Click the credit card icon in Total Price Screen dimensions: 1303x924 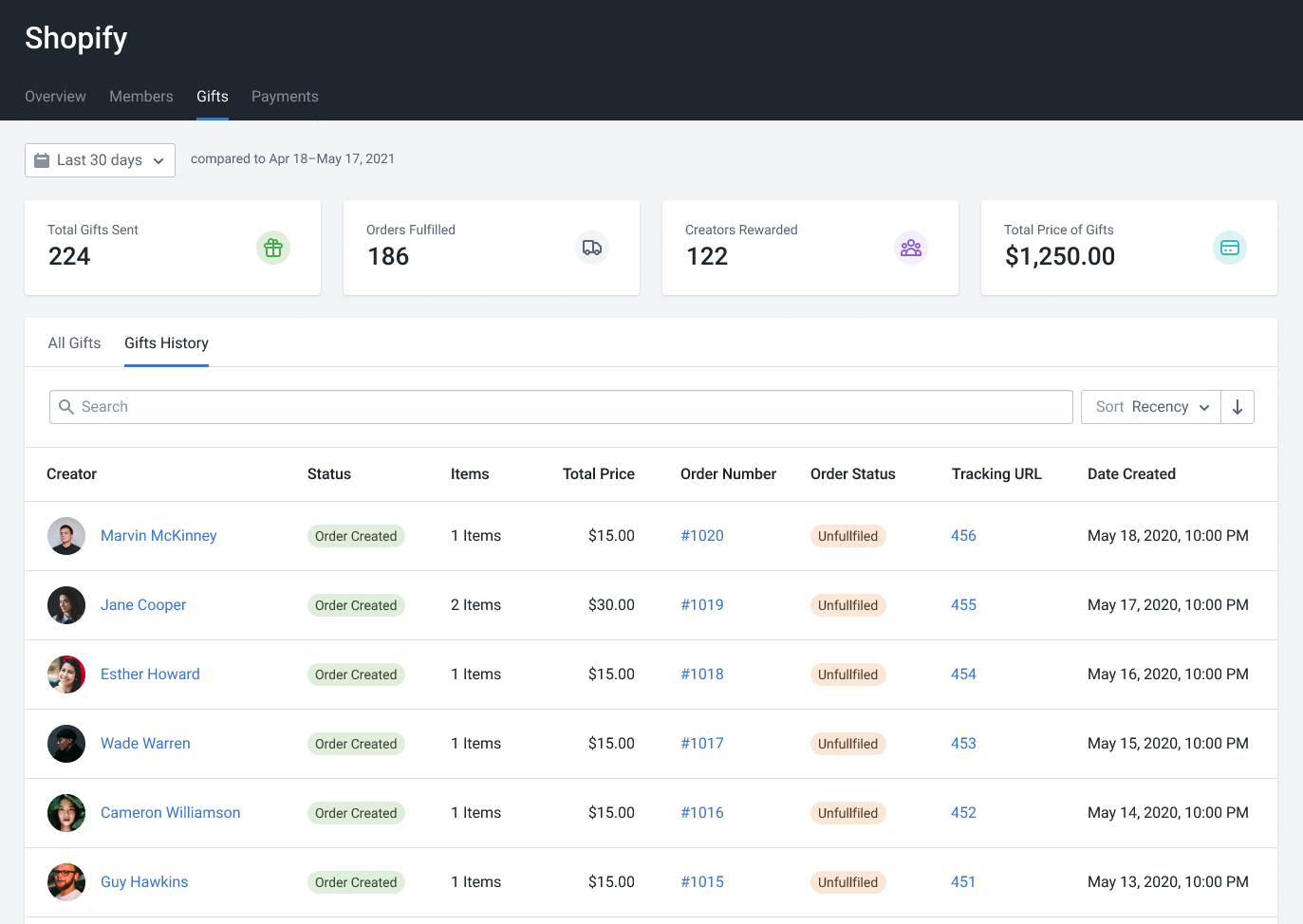click(1230, 248)
